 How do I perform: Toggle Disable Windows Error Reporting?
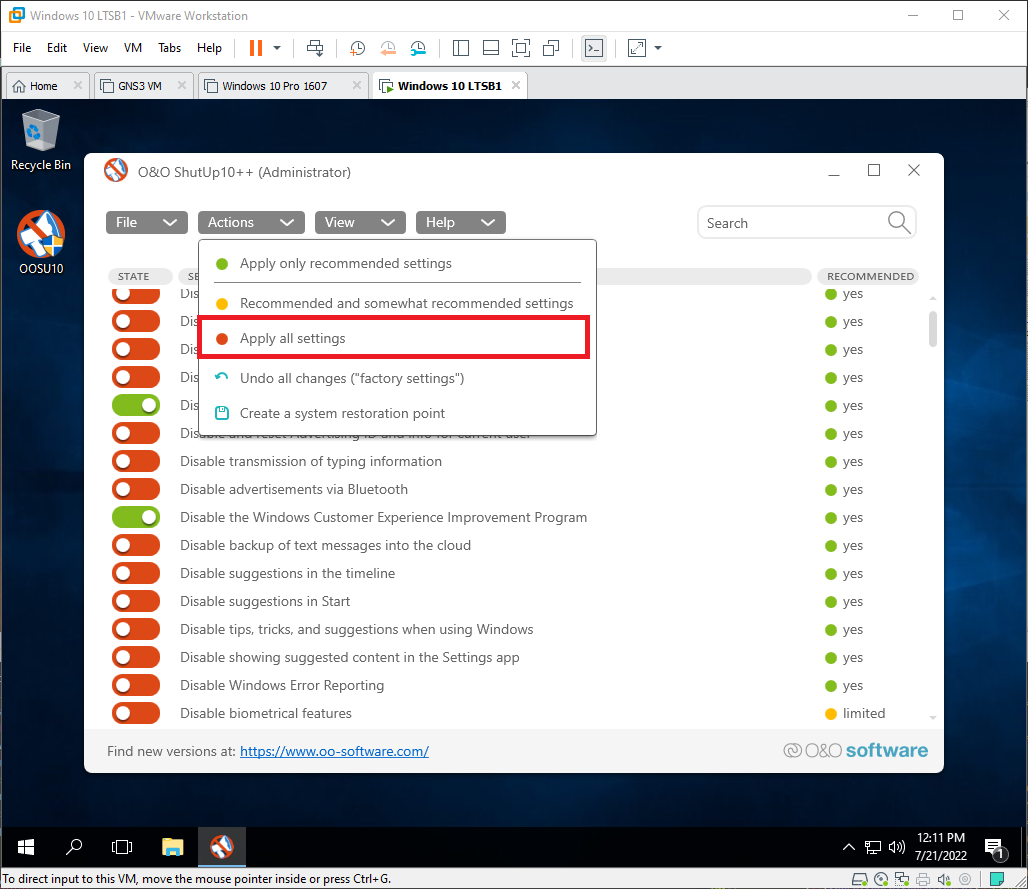click(136, 686)
